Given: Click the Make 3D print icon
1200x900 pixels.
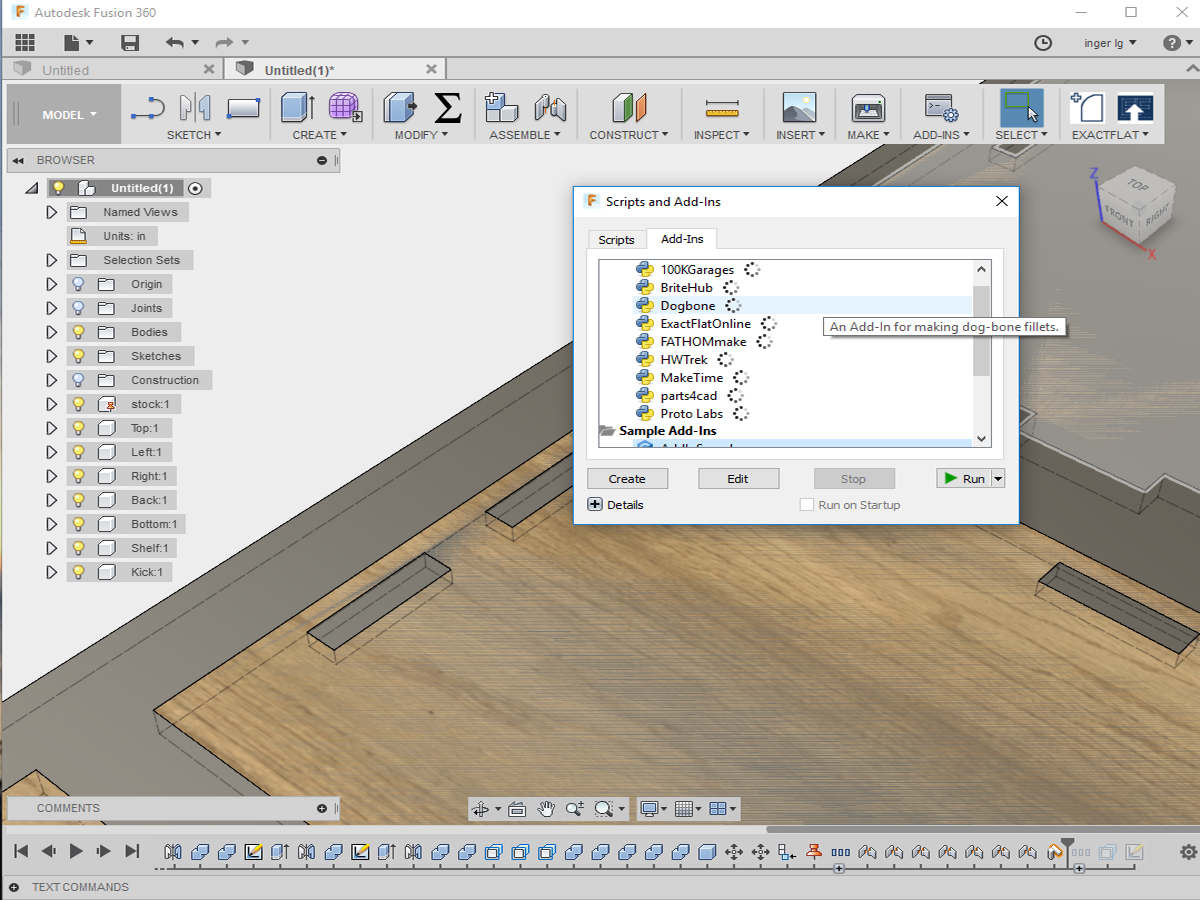Looking at the screenshot, I should pyautogui.click(x=868, y=107).
